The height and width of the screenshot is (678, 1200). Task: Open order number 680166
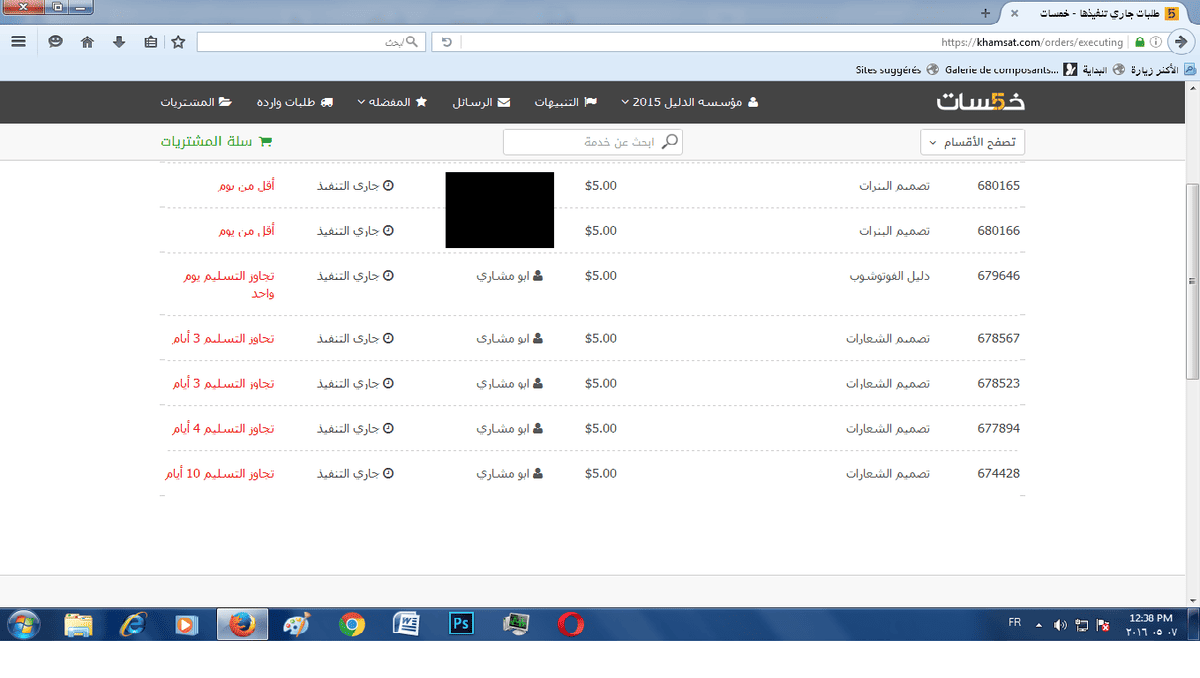(x=998, y=230)
